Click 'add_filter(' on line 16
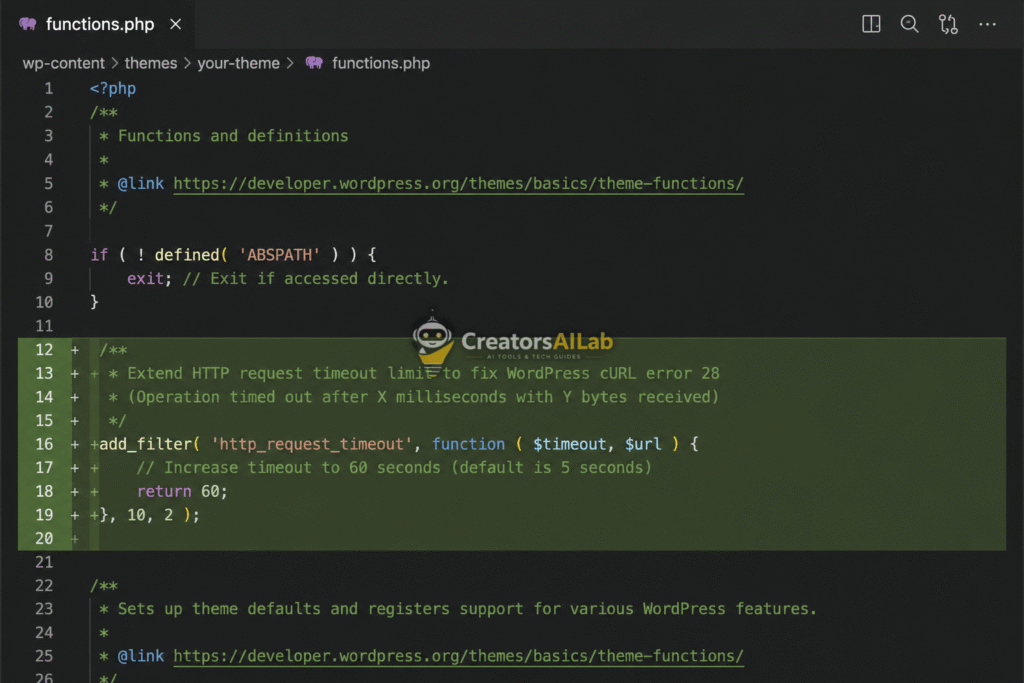 coord(150,444)
